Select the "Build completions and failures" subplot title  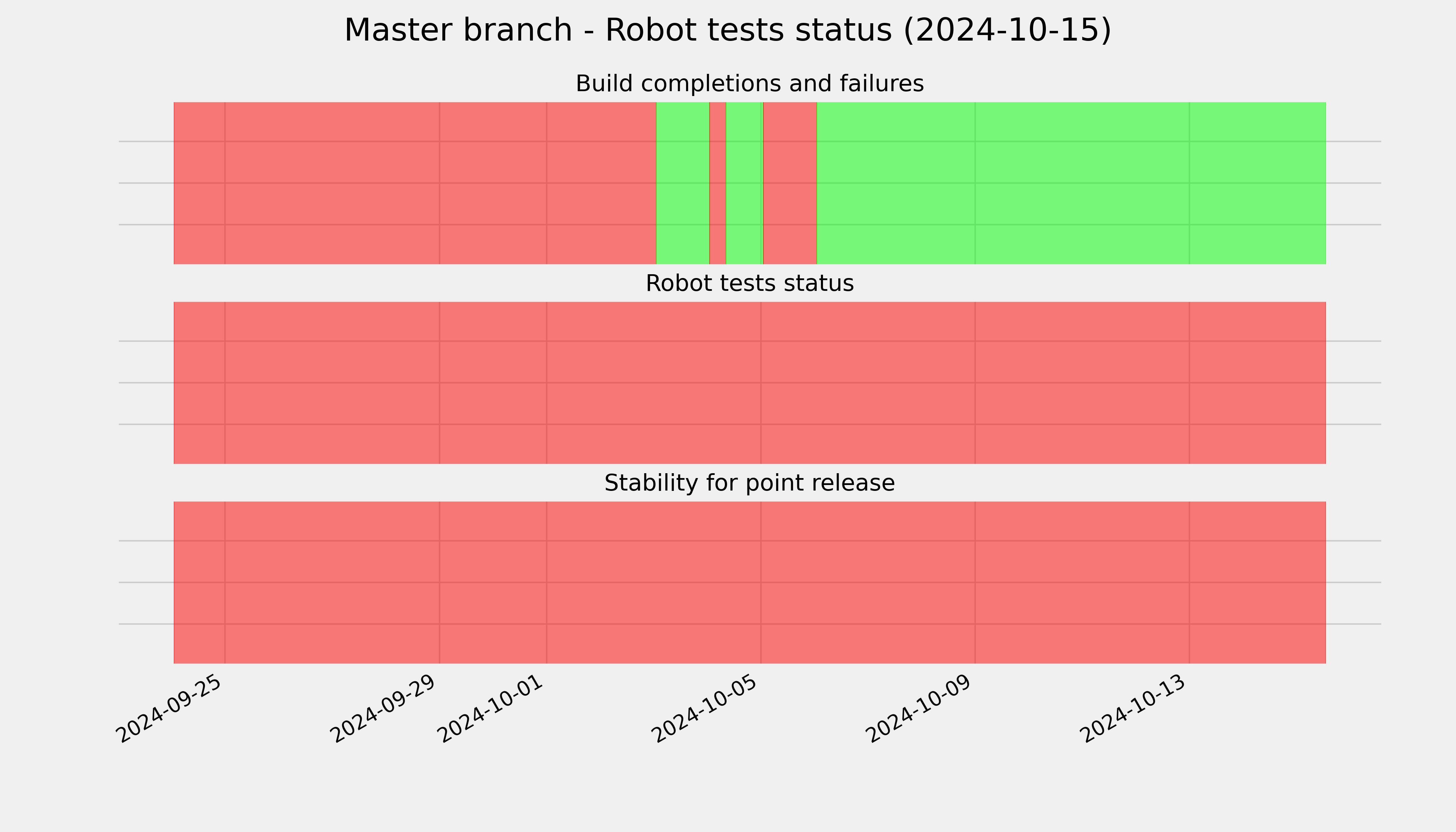[x=749, y=84]
